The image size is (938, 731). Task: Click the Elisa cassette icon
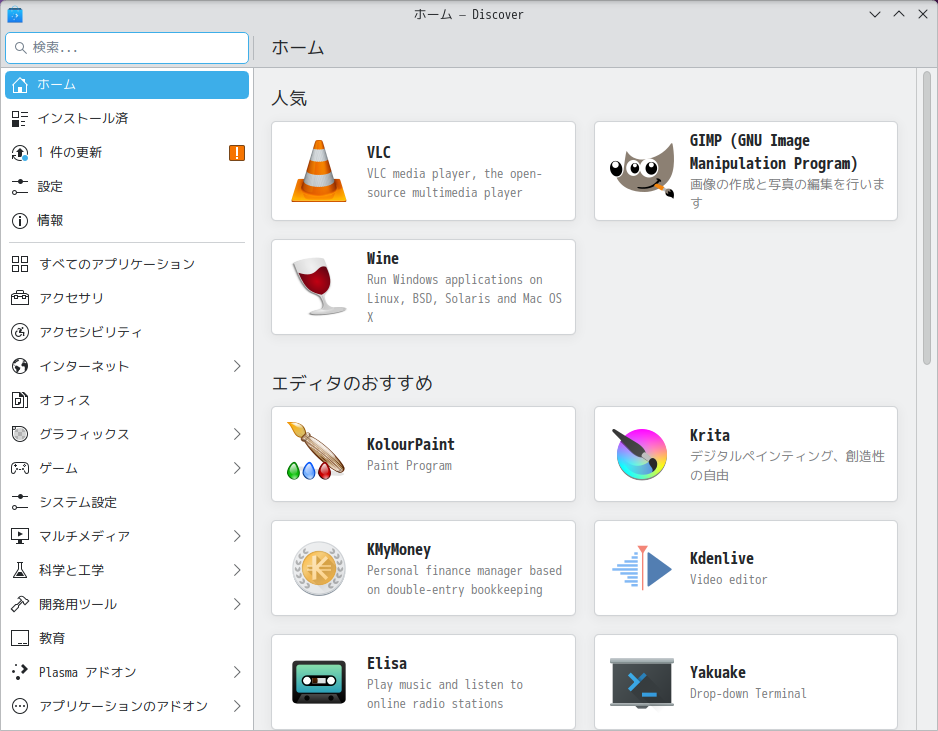[319, 682]
